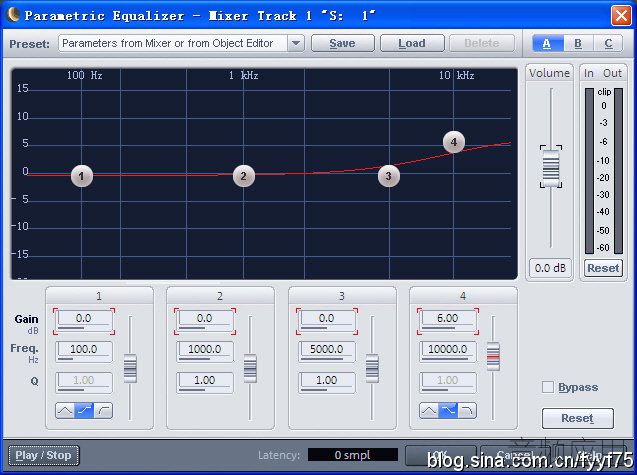The height and width of the screenshot is (475, 637).
Task: Confirm the dialog with OK
Action: pos(441,455)
